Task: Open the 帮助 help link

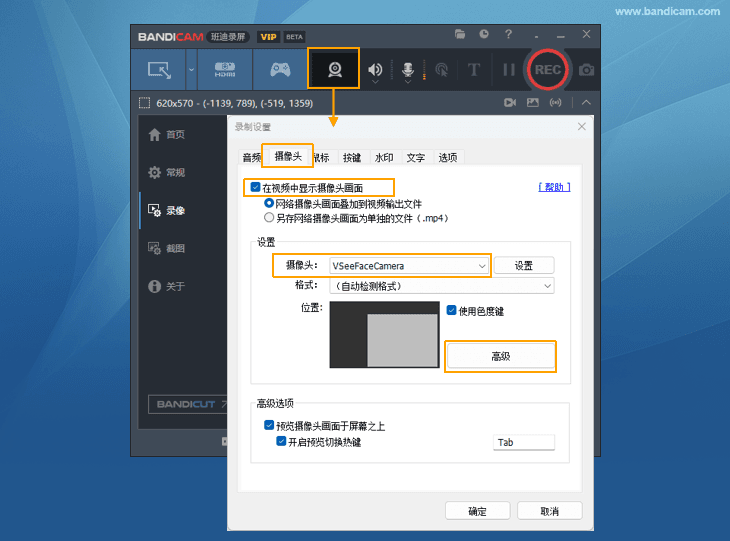Action: pos(554,187)
